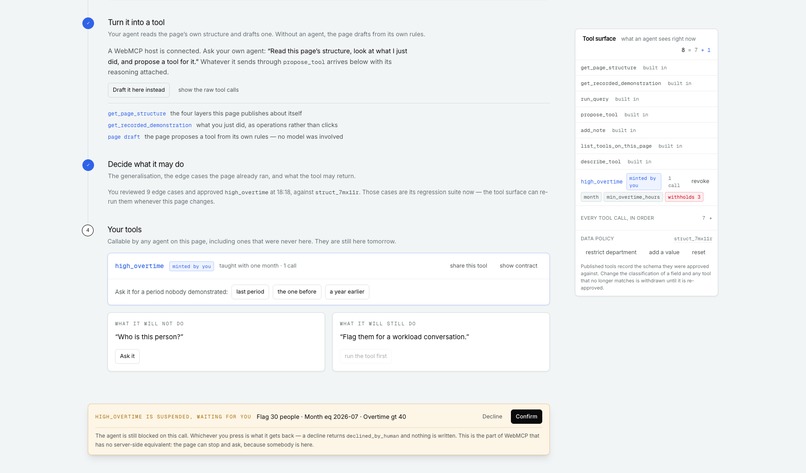
Task: Click the struct_7mx1iz label in Data Policy
Action: 692,239
